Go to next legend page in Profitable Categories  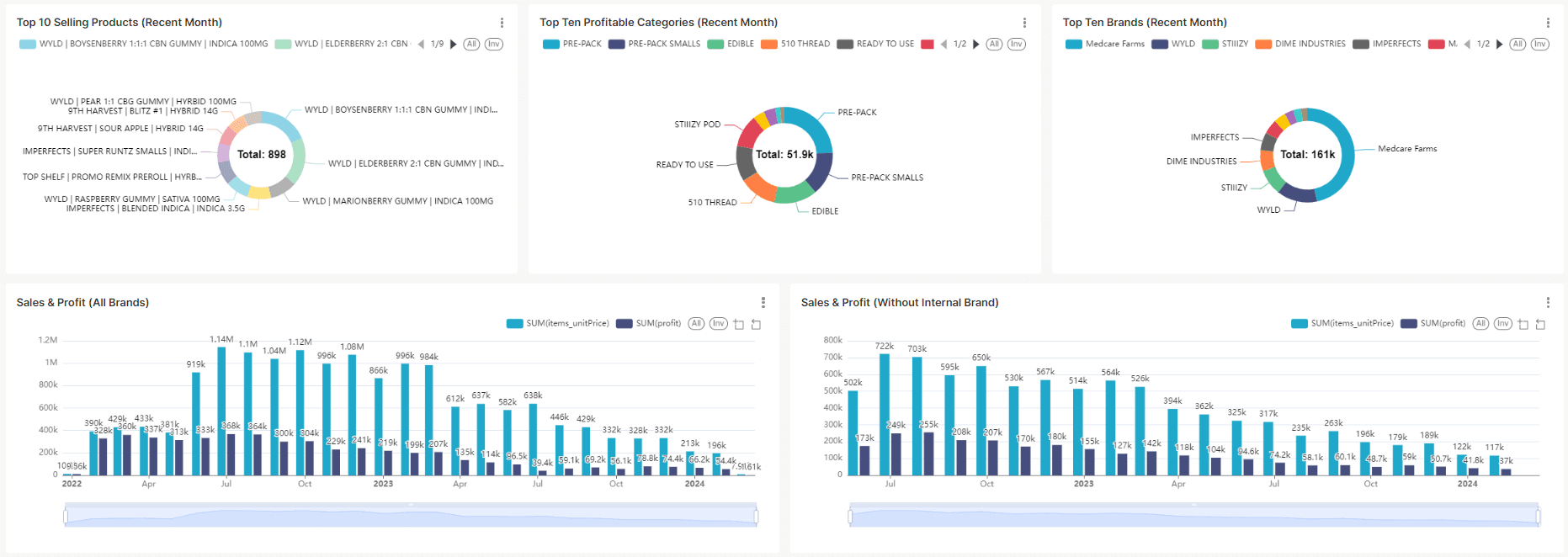975,45
